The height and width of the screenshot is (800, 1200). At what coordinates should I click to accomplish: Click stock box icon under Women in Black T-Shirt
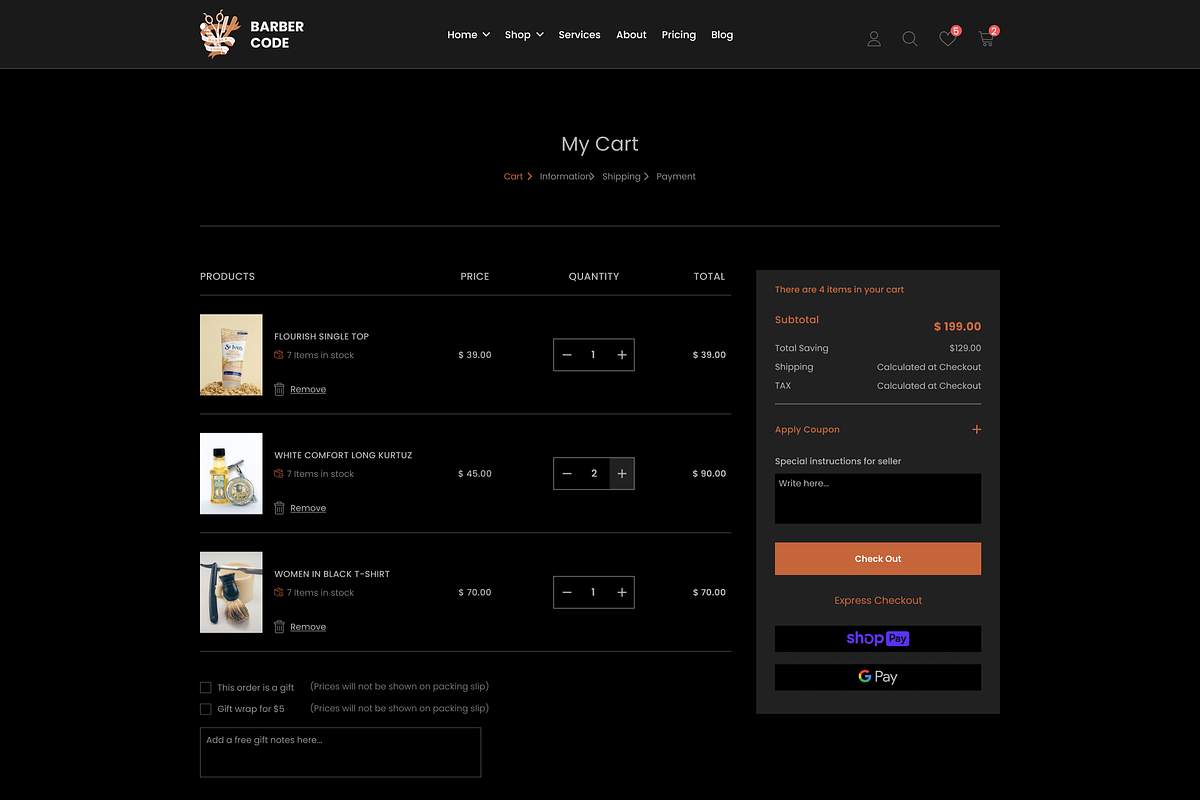pos(279,593)
